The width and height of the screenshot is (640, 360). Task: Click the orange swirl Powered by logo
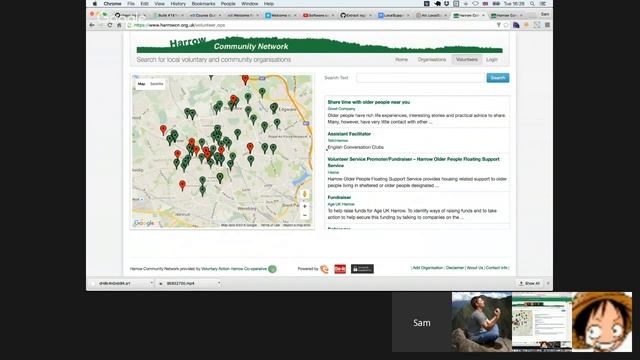coord(324,269)
